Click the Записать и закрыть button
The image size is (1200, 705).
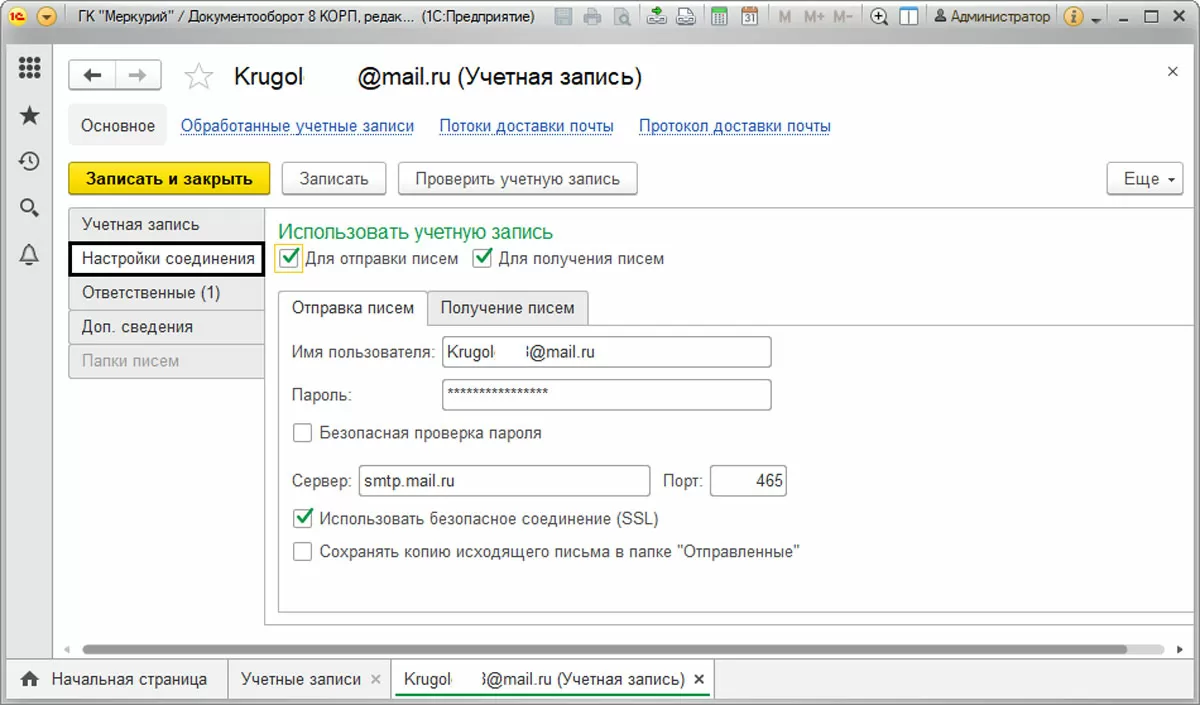pos(169,179)
